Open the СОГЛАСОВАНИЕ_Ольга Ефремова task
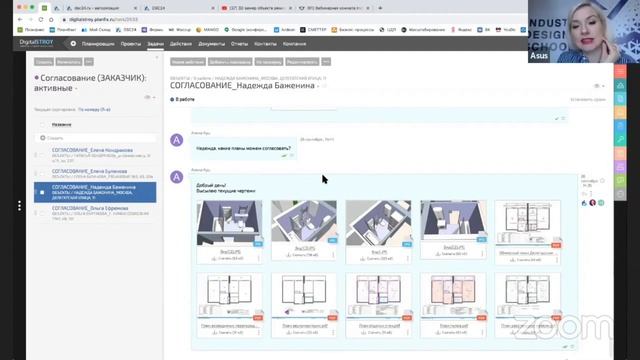Screen dimensions: 640x360 pos(90,208)
